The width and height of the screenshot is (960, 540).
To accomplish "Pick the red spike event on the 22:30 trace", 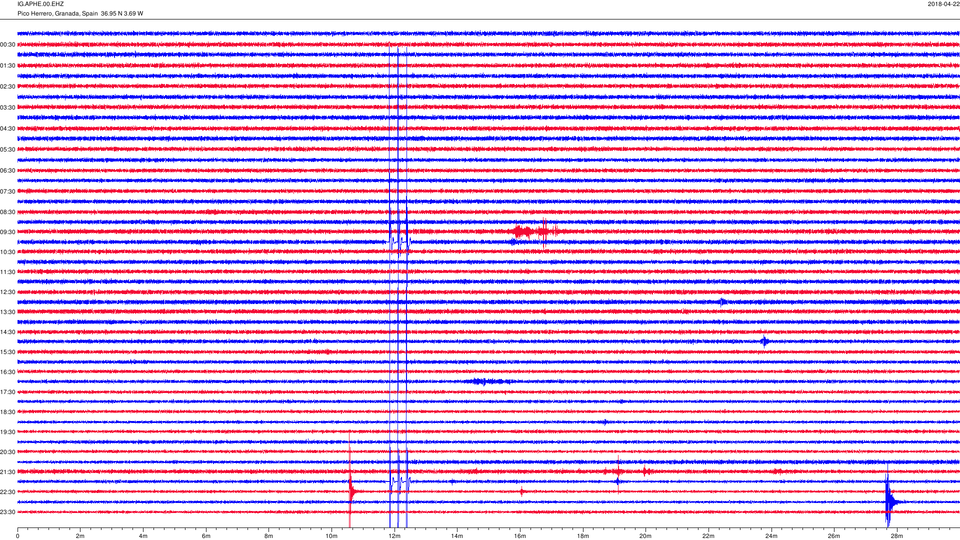I will [x=352, y=490].
